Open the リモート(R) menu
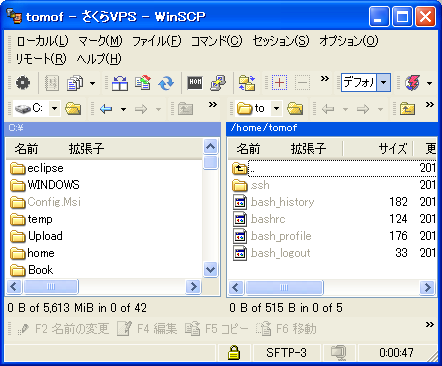The width and height of the screenshot is (442, 366). (x=41, y=59)
